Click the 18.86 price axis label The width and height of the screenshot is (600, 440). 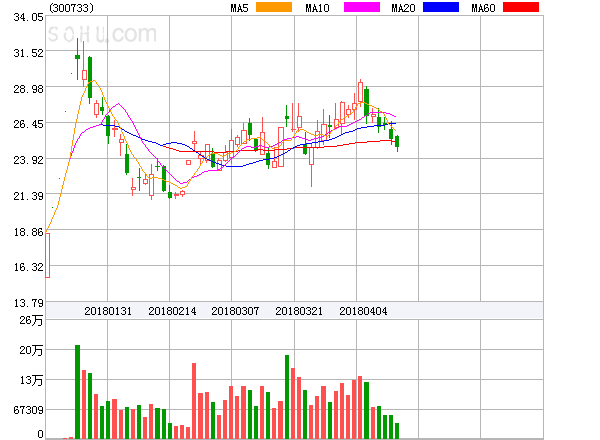(x=28, y=232)
